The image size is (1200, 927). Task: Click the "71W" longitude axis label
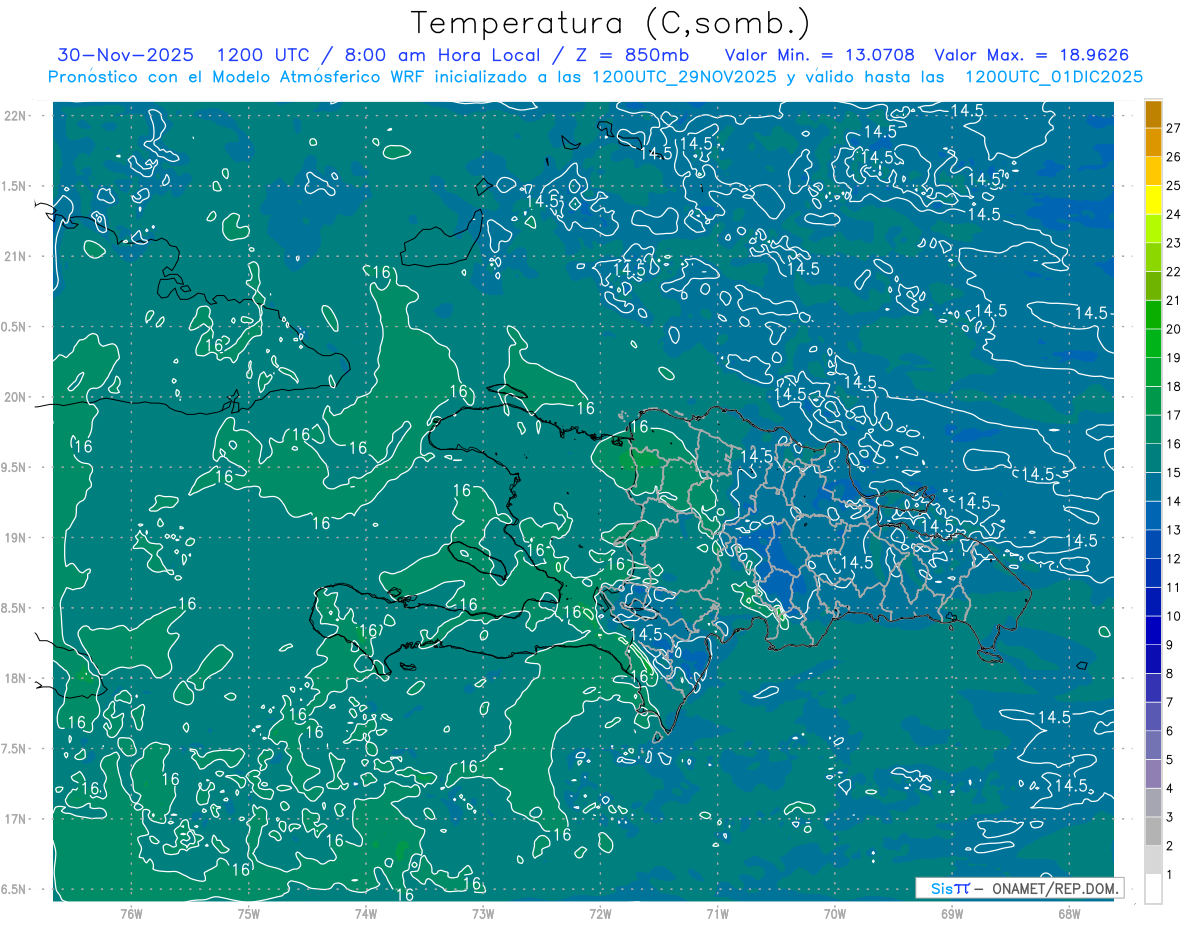717,914
